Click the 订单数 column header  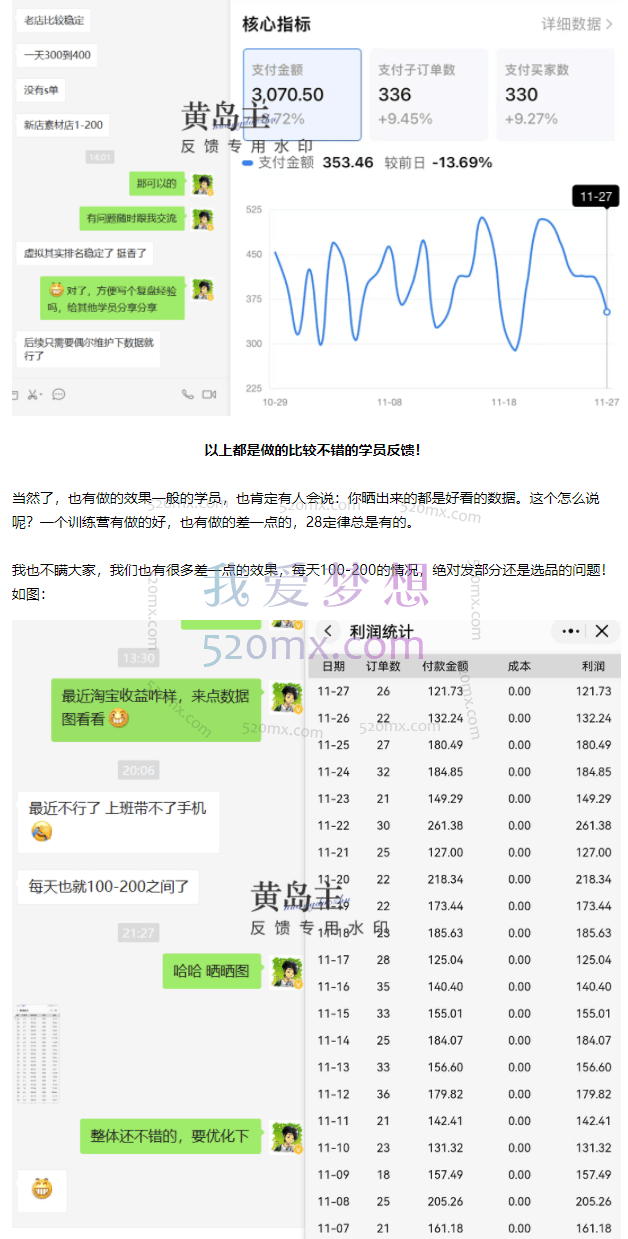pyautogui.click(x=383, y=666)
